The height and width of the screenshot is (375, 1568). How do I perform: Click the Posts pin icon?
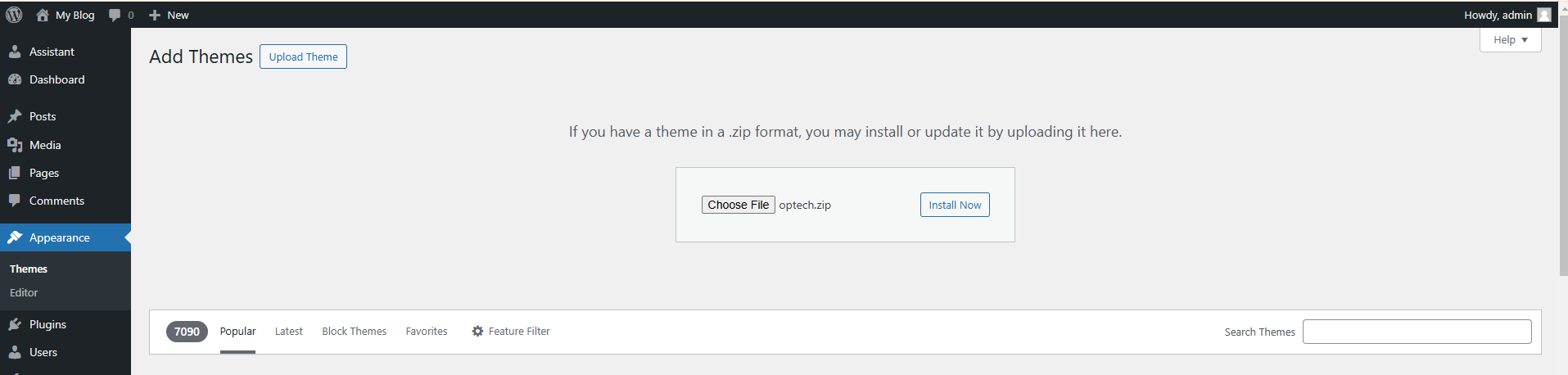point(15,116)
